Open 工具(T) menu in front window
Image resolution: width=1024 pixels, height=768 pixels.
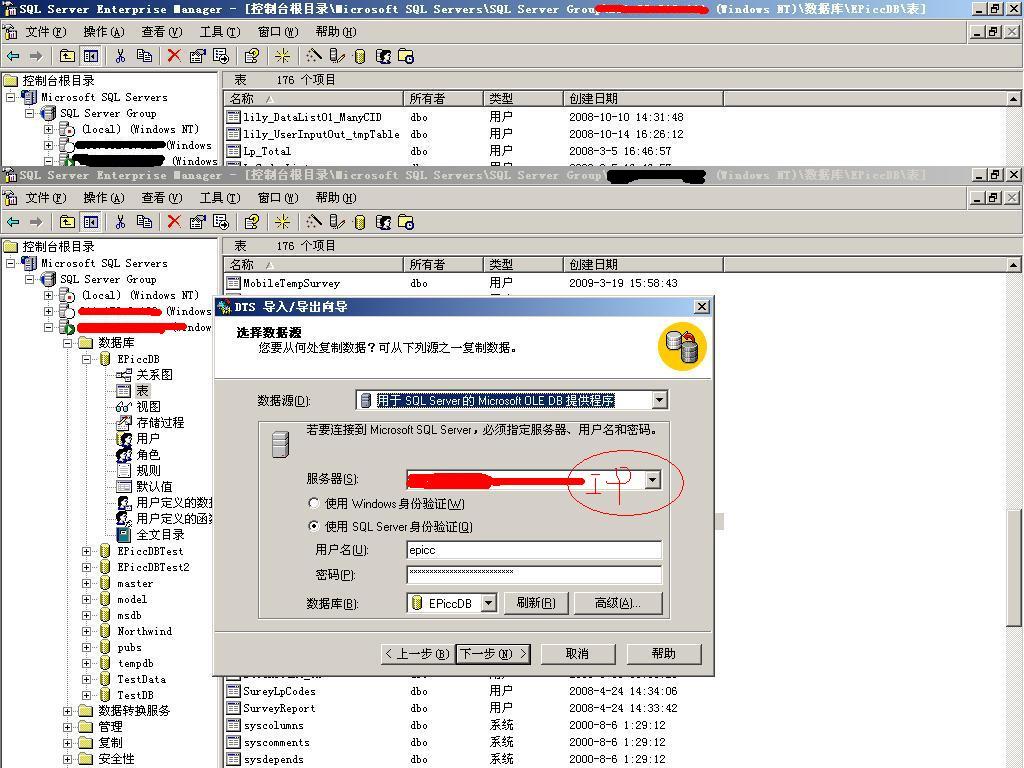[219, 198]
